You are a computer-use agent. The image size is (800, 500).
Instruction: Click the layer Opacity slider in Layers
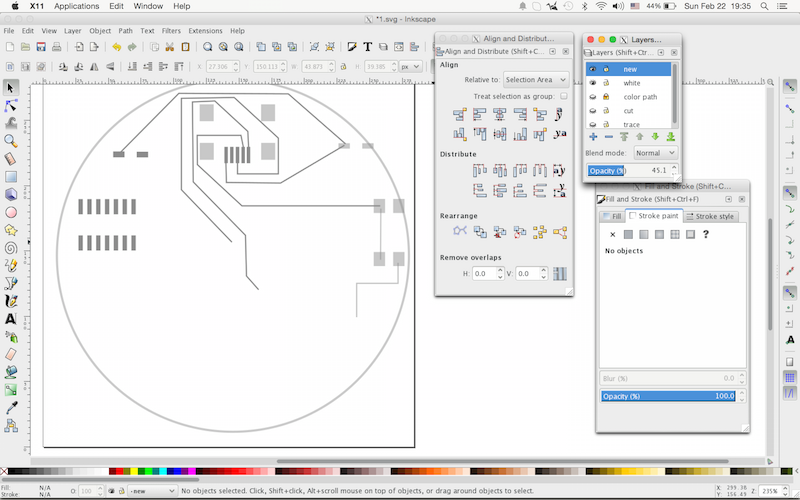pyautogui.click(x=628, y=170)
